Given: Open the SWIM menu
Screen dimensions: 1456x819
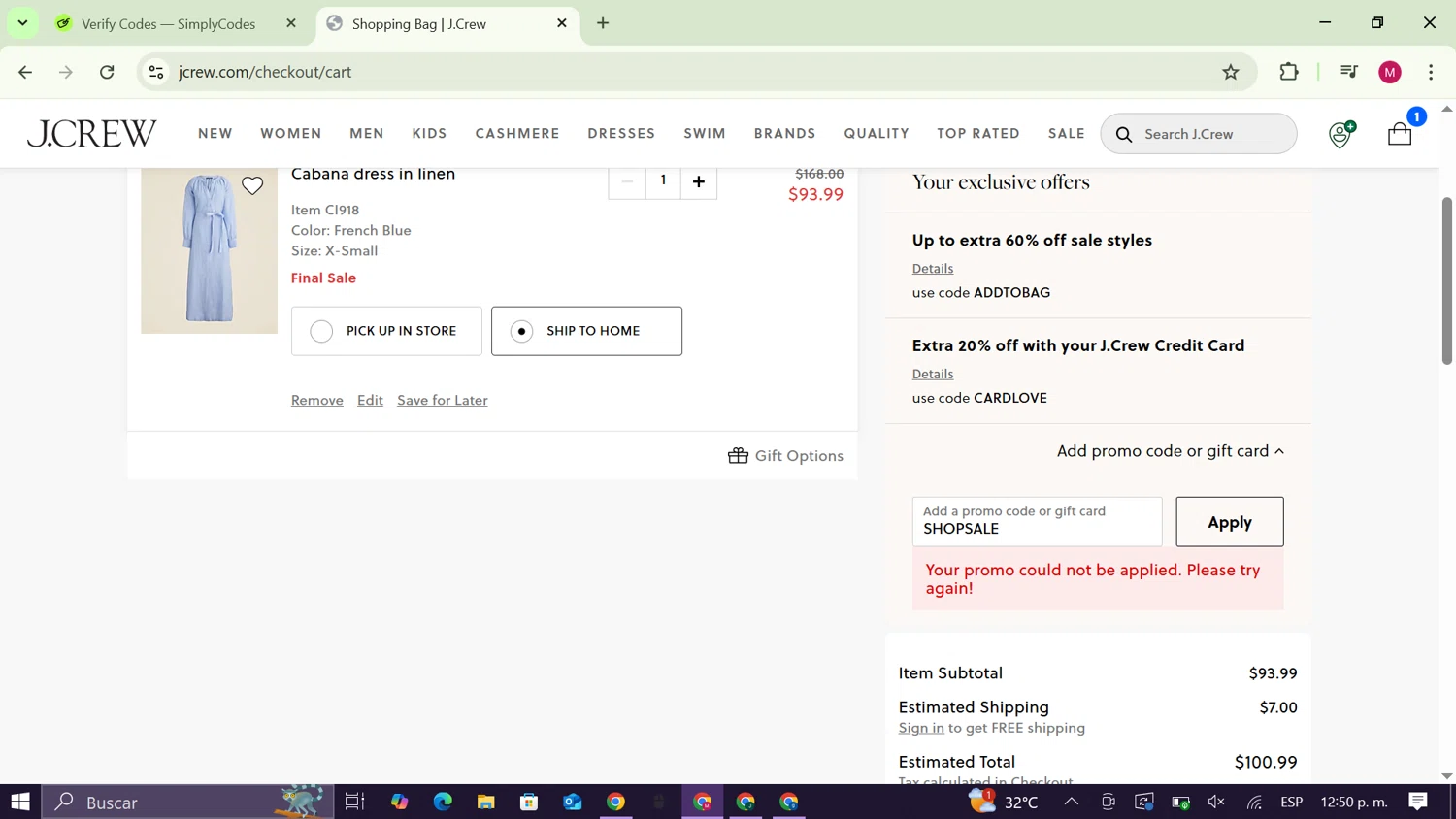Looking at the screenshot, I should (x=705, y=134).
